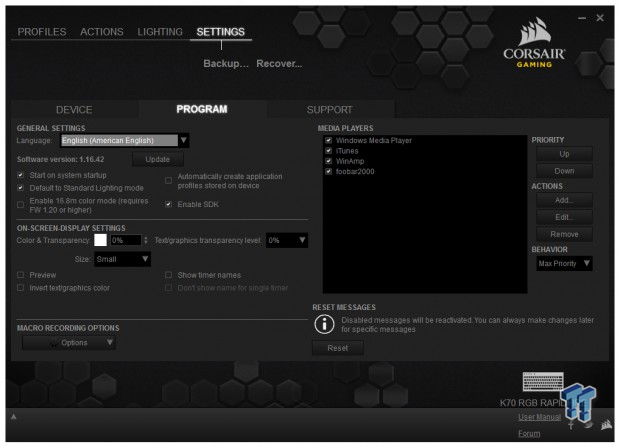Click the color transparency percentage field
620x447 pixels.
[126, 240]
